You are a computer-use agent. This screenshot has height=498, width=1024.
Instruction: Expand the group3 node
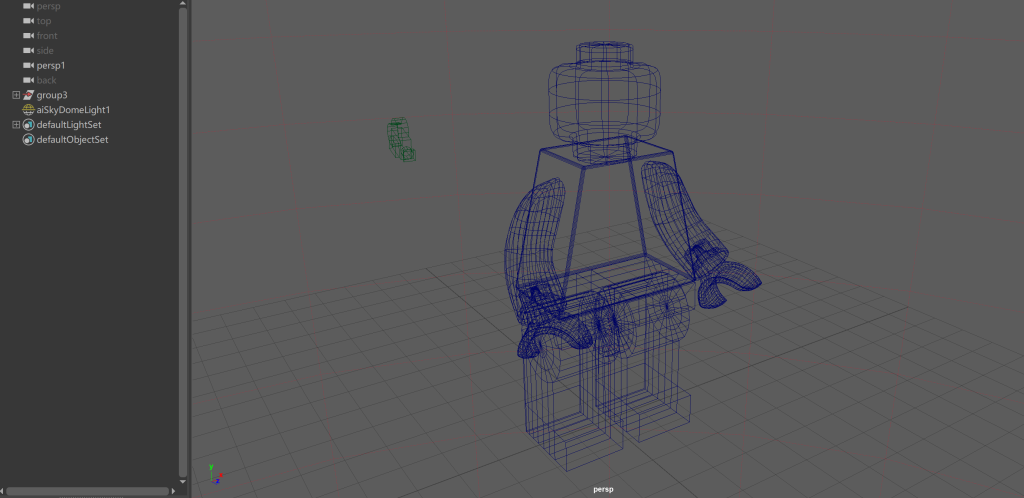16,95
